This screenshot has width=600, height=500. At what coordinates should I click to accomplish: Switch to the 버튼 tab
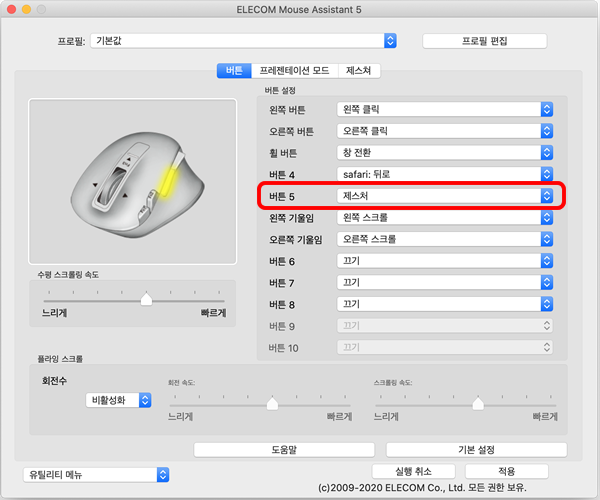(234, 70)
